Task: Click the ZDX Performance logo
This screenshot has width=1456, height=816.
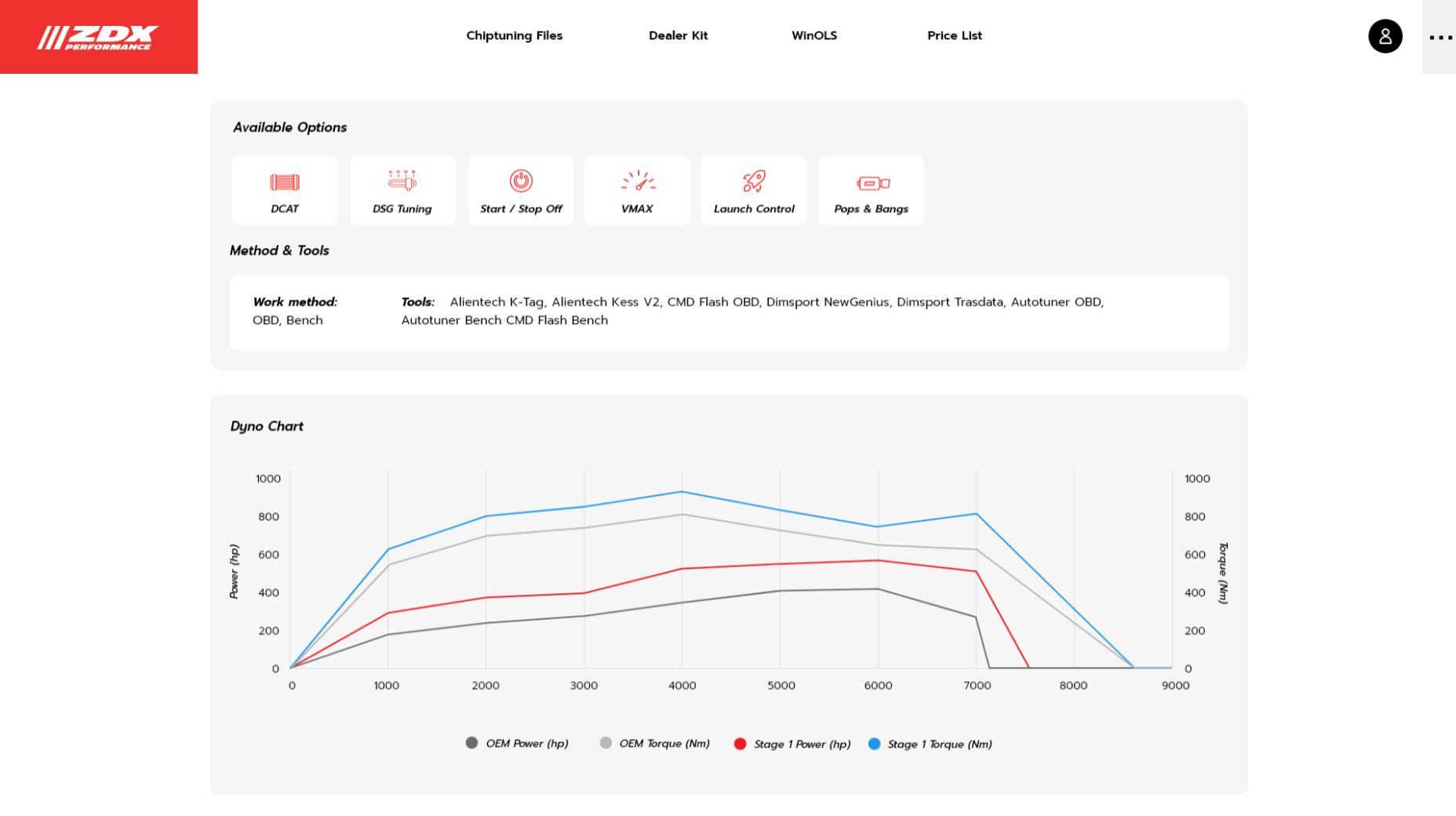Action: coord(98,37)
